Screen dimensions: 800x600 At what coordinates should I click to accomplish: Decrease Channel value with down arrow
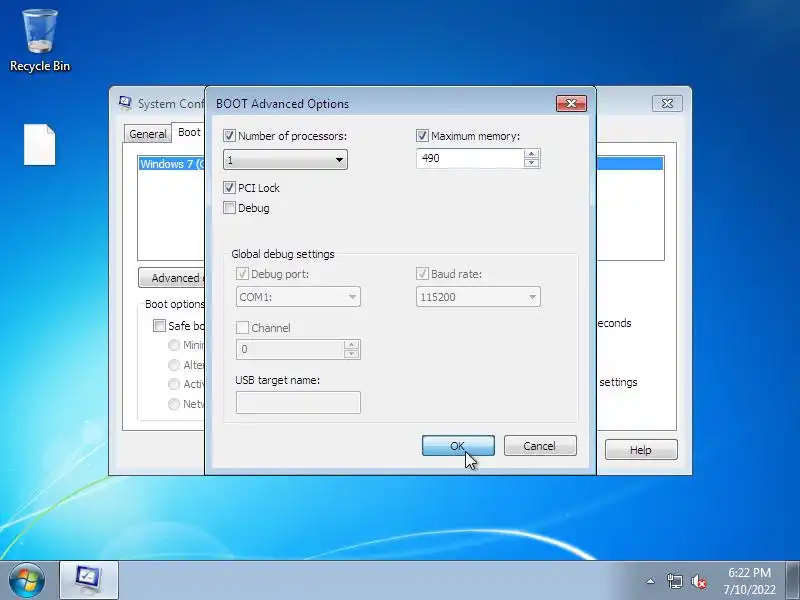[351, 354]
